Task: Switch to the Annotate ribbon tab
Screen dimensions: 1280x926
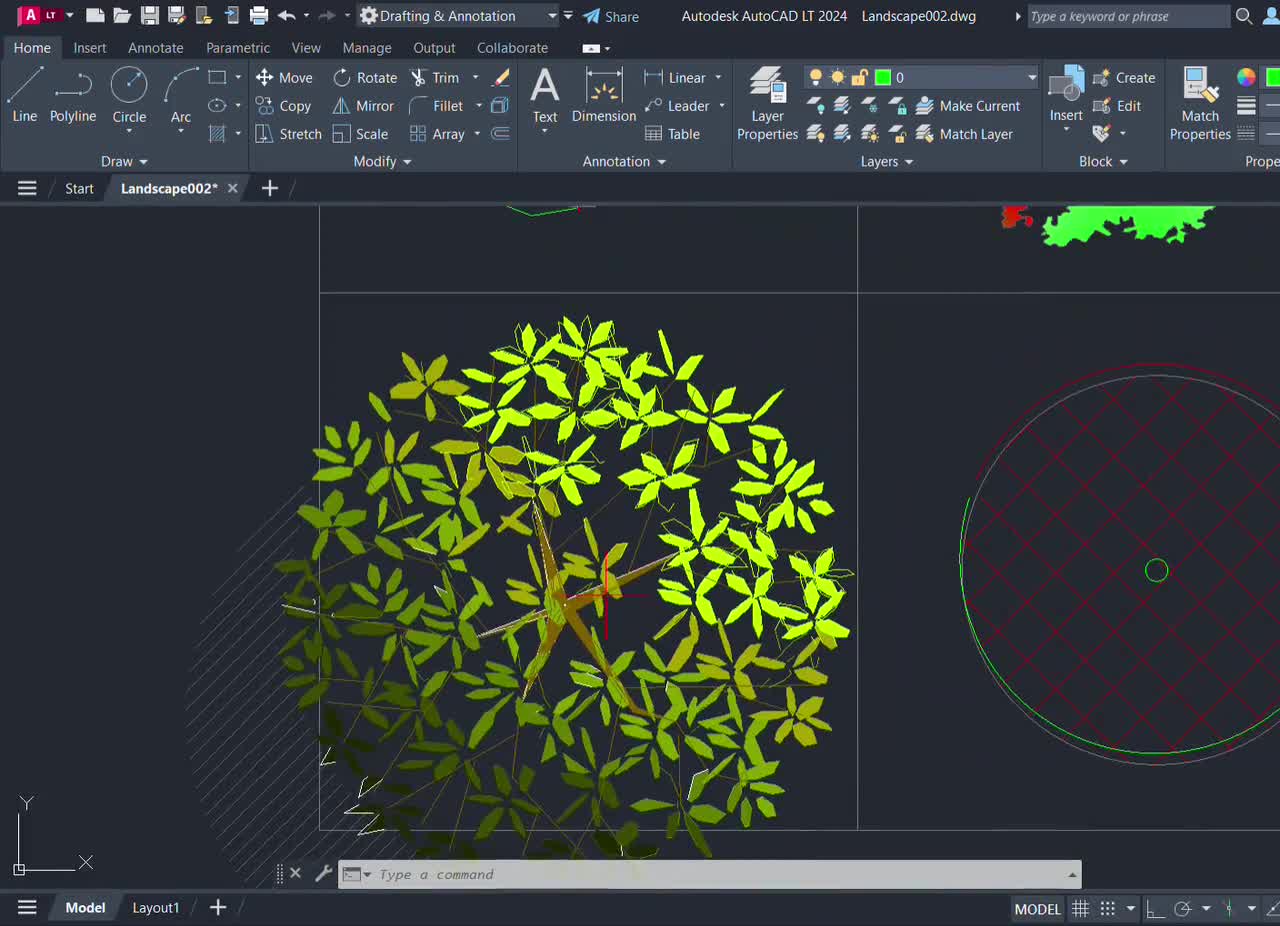Action: click(155, 47)
